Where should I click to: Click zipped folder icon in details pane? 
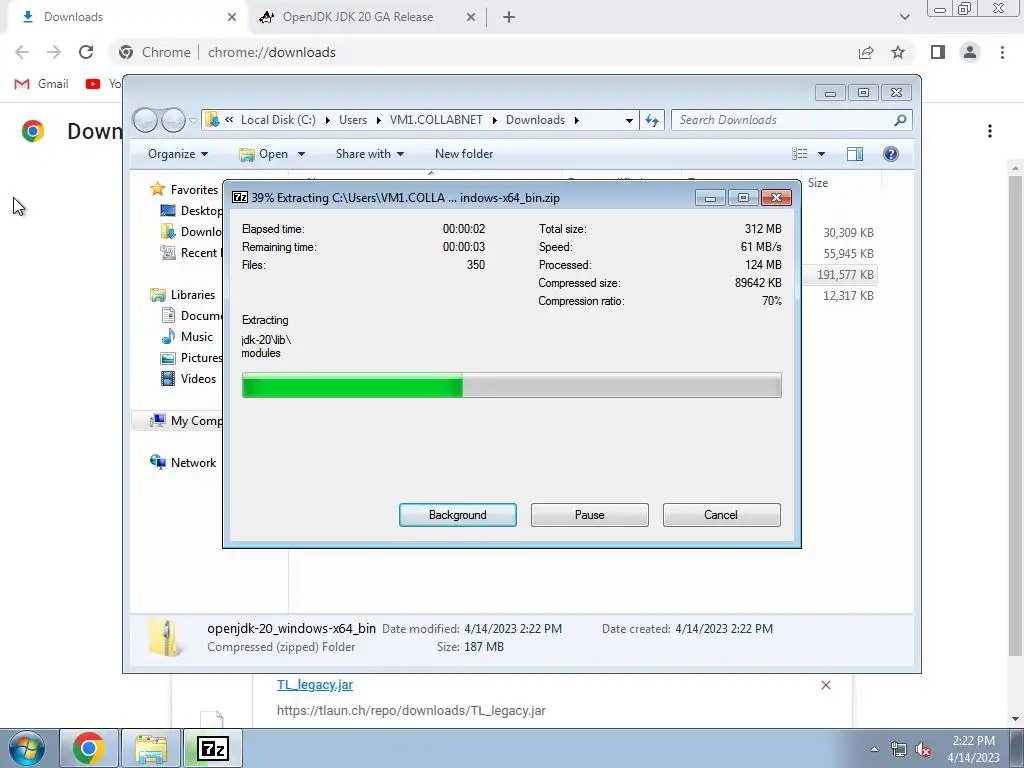point(166,637)
